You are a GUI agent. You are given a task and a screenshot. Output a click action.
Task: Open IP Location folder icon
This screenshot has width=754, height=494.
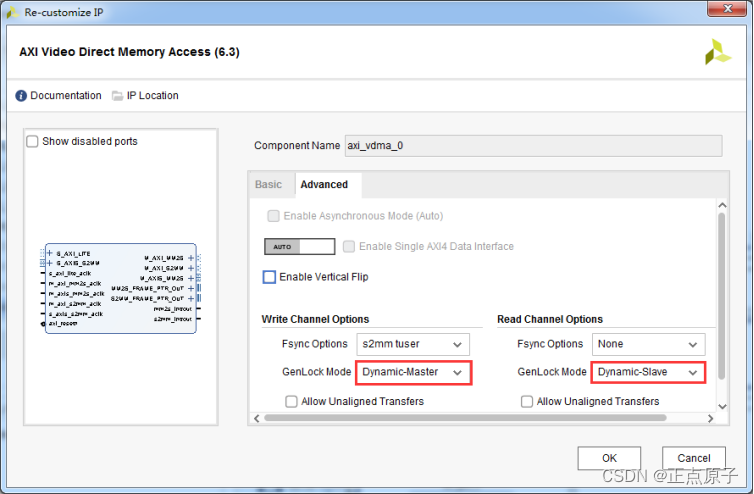pos(117,96)
